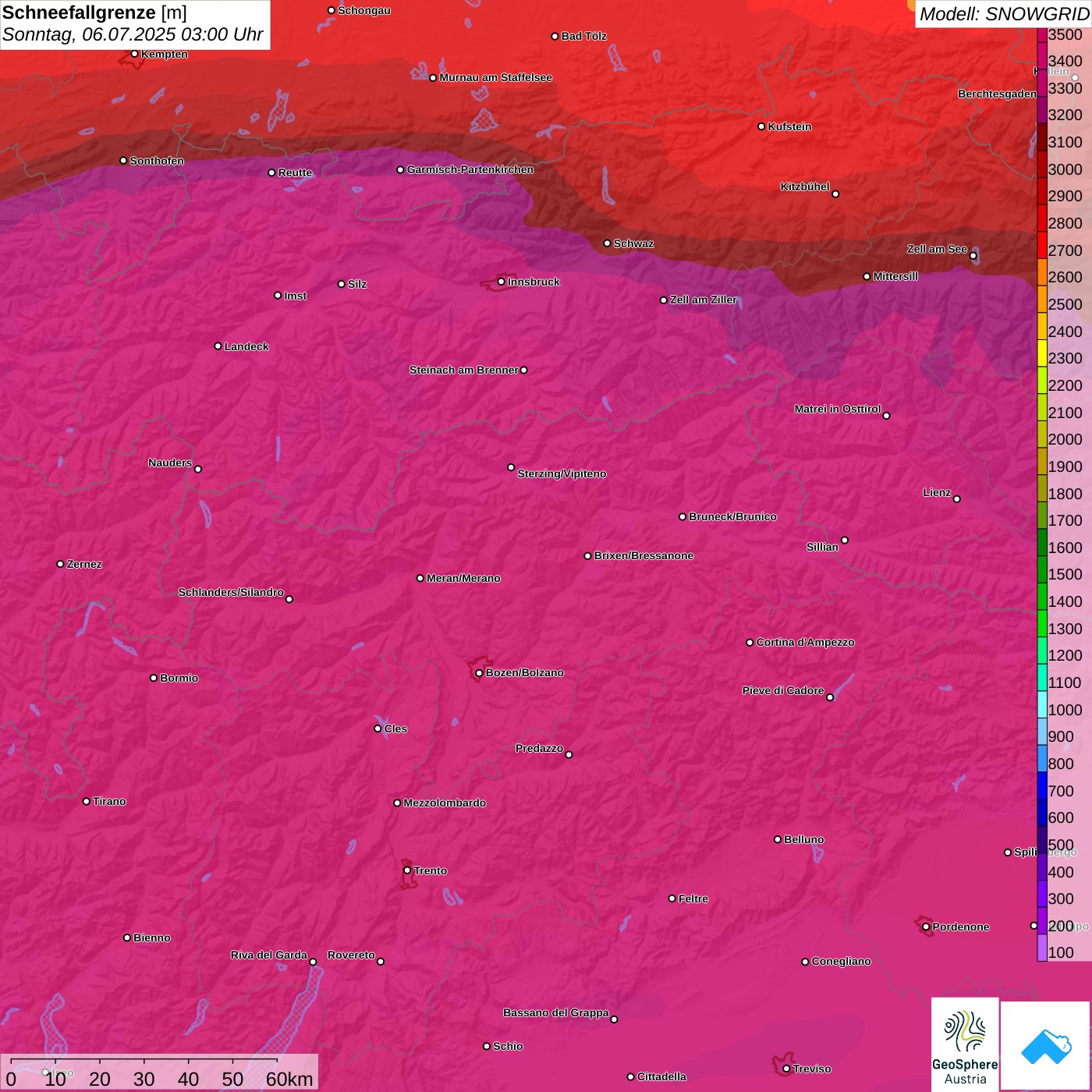Click the Mittersill label
Image resolution: width=1092 pixels, height=1092 pixels.
[895, 277]
